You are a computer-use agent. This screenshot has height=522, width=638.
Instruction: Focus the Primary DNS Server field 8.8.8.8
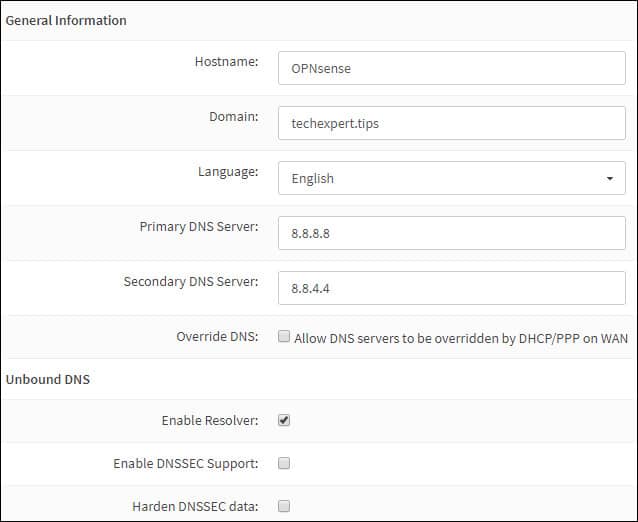(x=452, y=233)
